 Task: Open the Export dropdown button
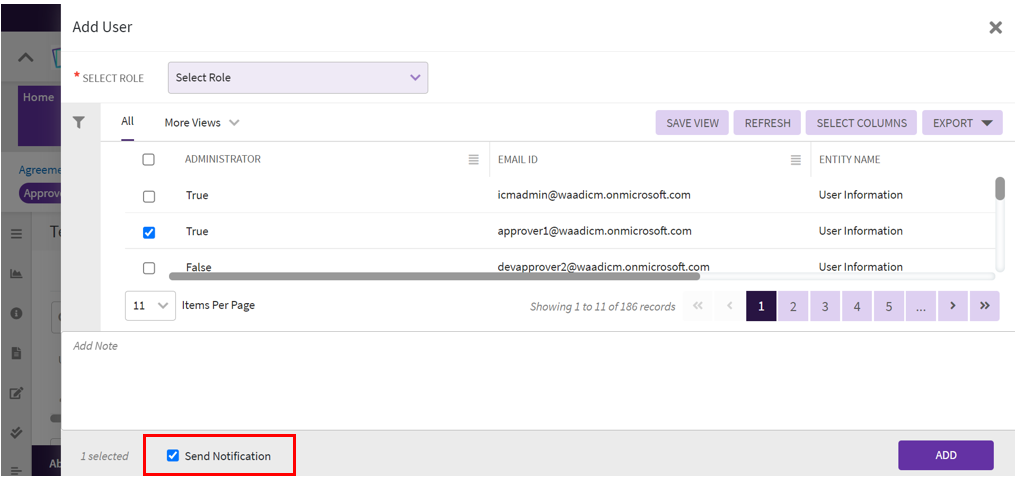tap(961, 123)
